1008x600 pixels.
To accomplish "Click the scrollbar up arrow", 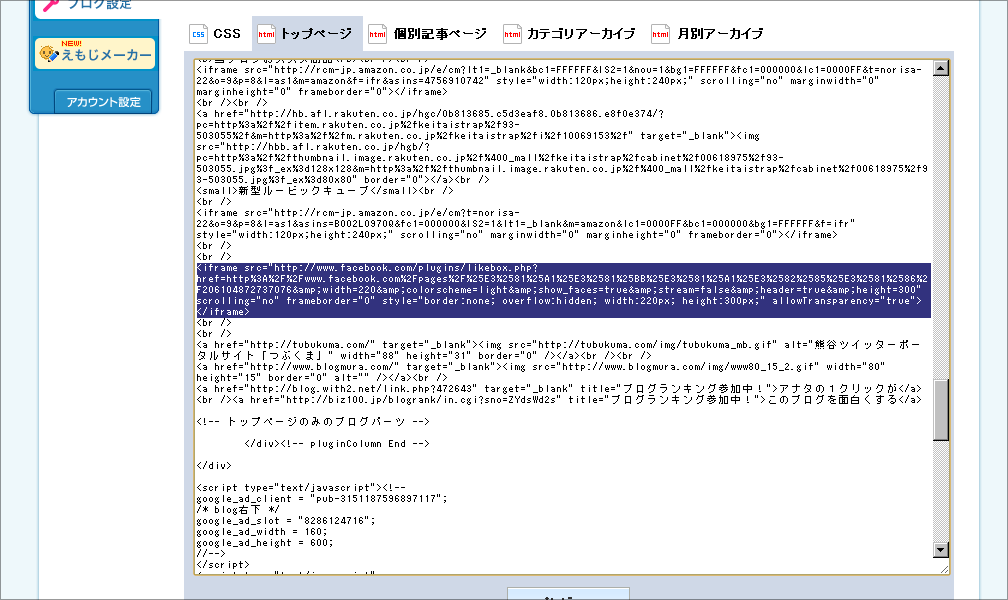I will (x=940, y=68).
